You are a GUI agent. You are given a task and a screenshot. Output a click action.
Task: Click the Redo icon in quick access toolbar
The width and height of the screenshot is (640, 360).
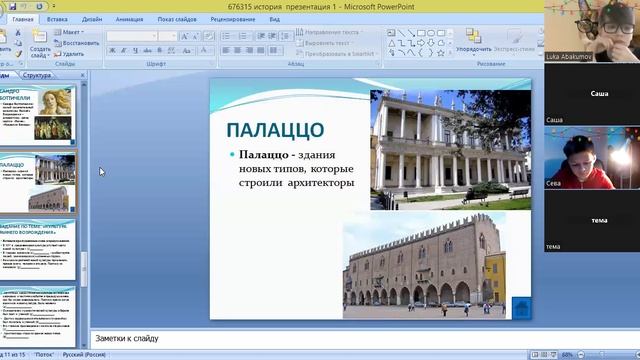pyautogui.click(x=39, y=7)
